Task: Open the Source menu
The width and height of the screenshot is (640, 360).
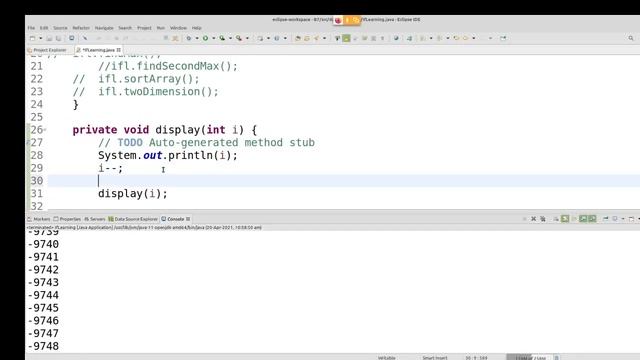Action: pos(60,28)
